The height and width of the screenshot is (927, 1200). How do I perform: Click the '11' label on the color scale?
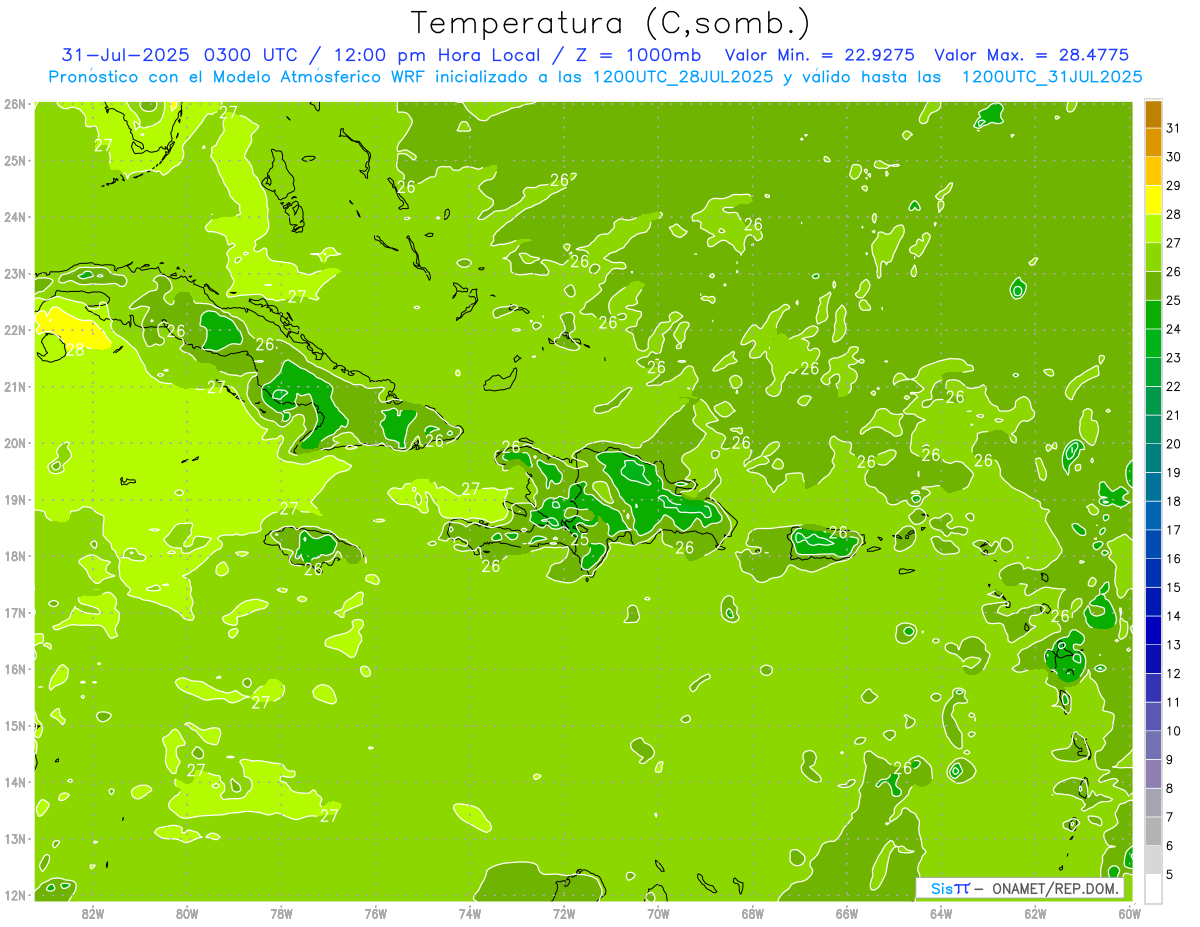[1173, 702]
